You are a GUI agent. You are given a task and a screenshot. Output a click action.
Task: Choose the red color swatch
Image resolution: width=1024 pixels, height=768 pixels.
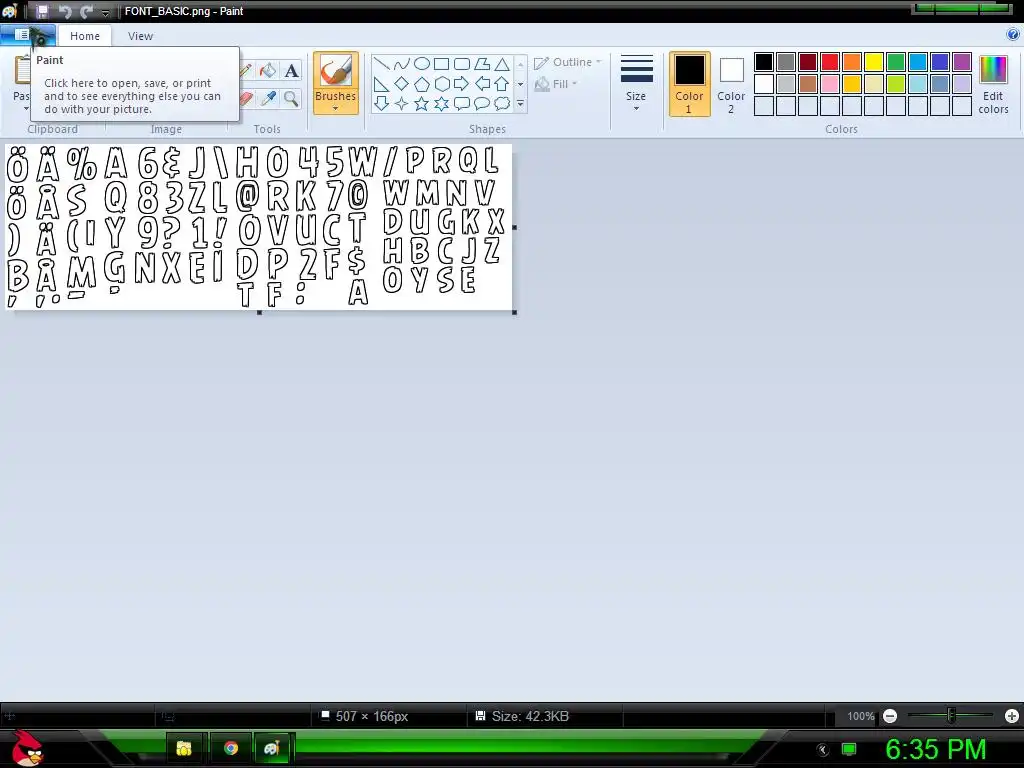click(829, 62)
